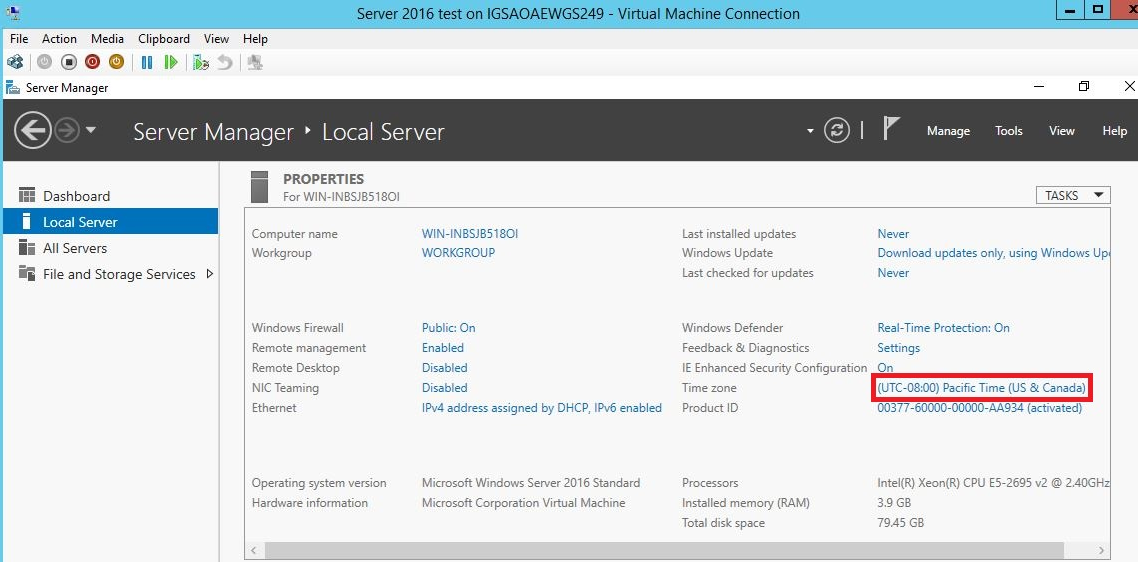The width and height of the screenshot is (1138, 562).
Task: Click the computer name link WIN-INBSJB518OI
Action: [x=470, y=234]
